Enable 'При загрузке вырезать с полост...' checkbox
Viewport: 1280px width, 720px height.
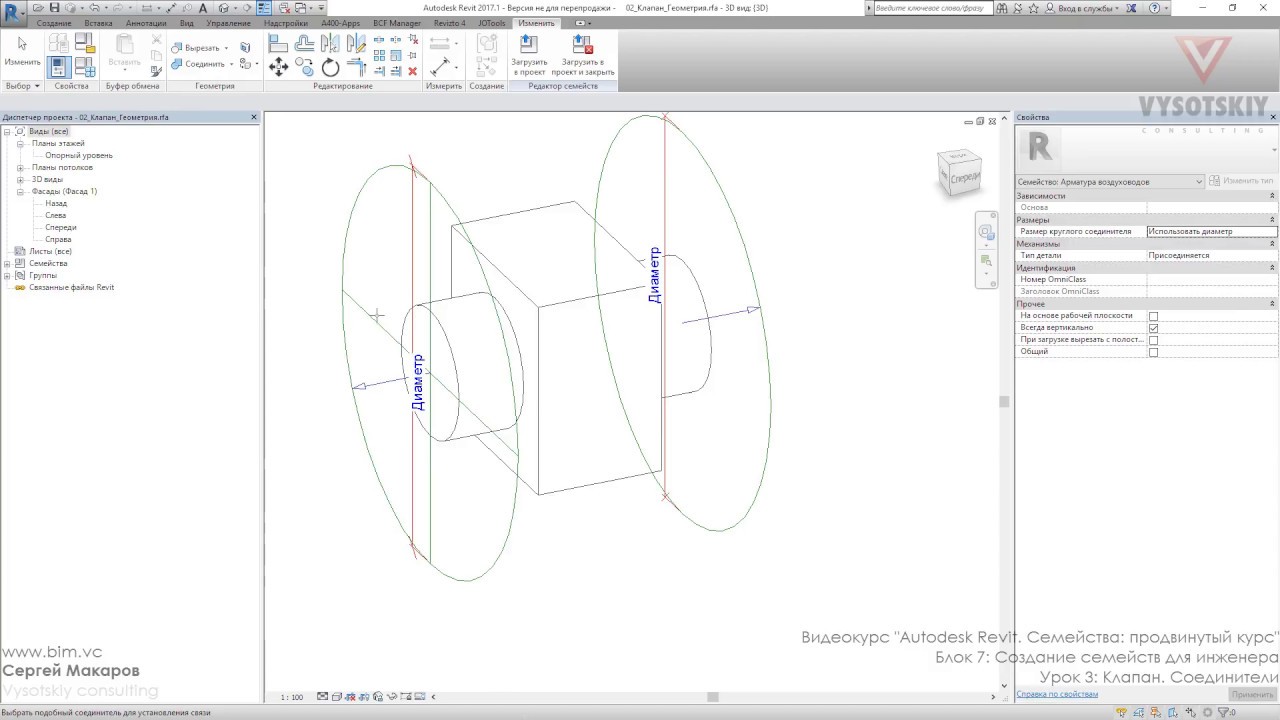click(1153, 340)
